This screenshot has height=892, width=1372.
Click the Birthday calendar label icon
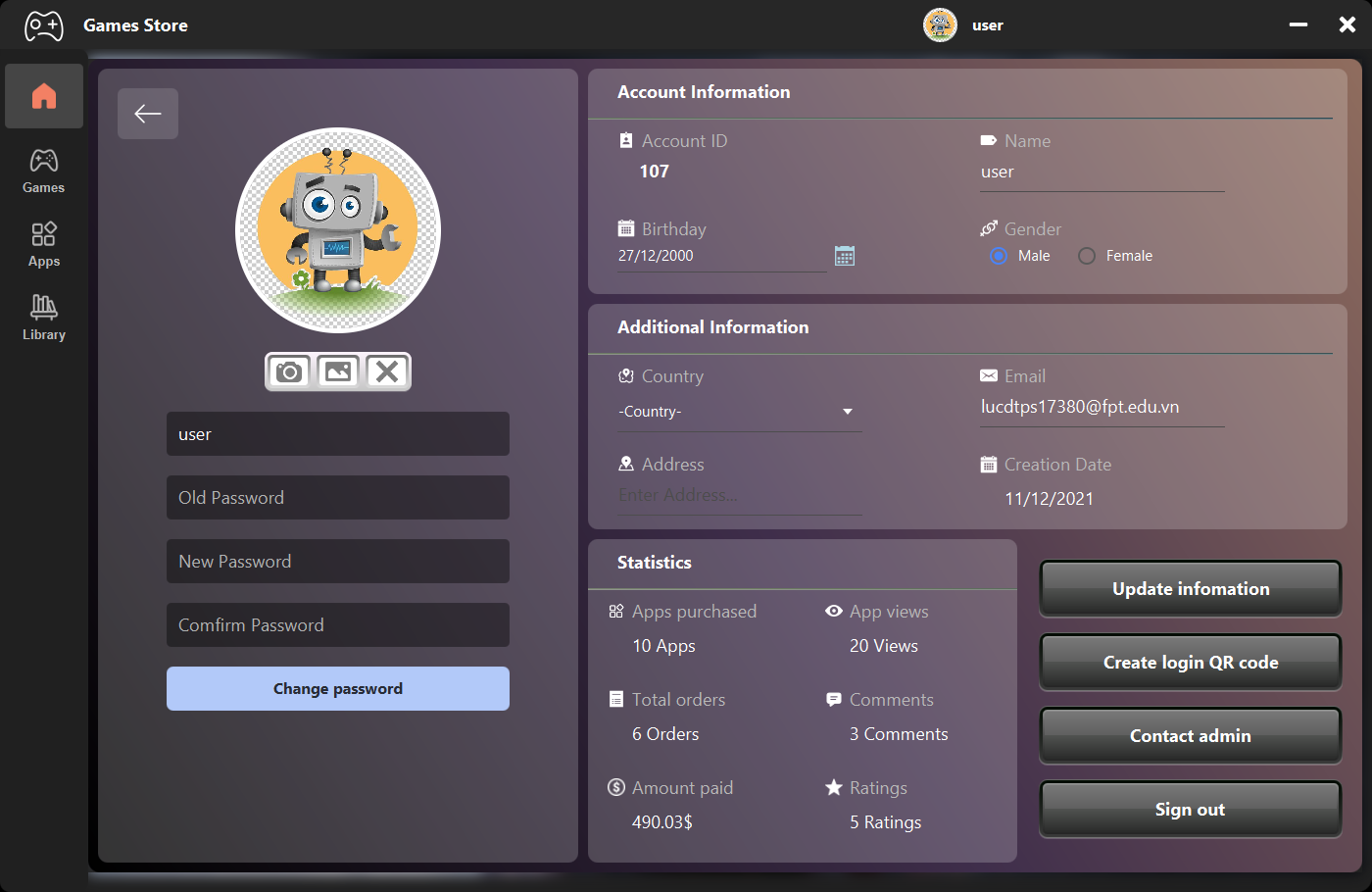626,228
